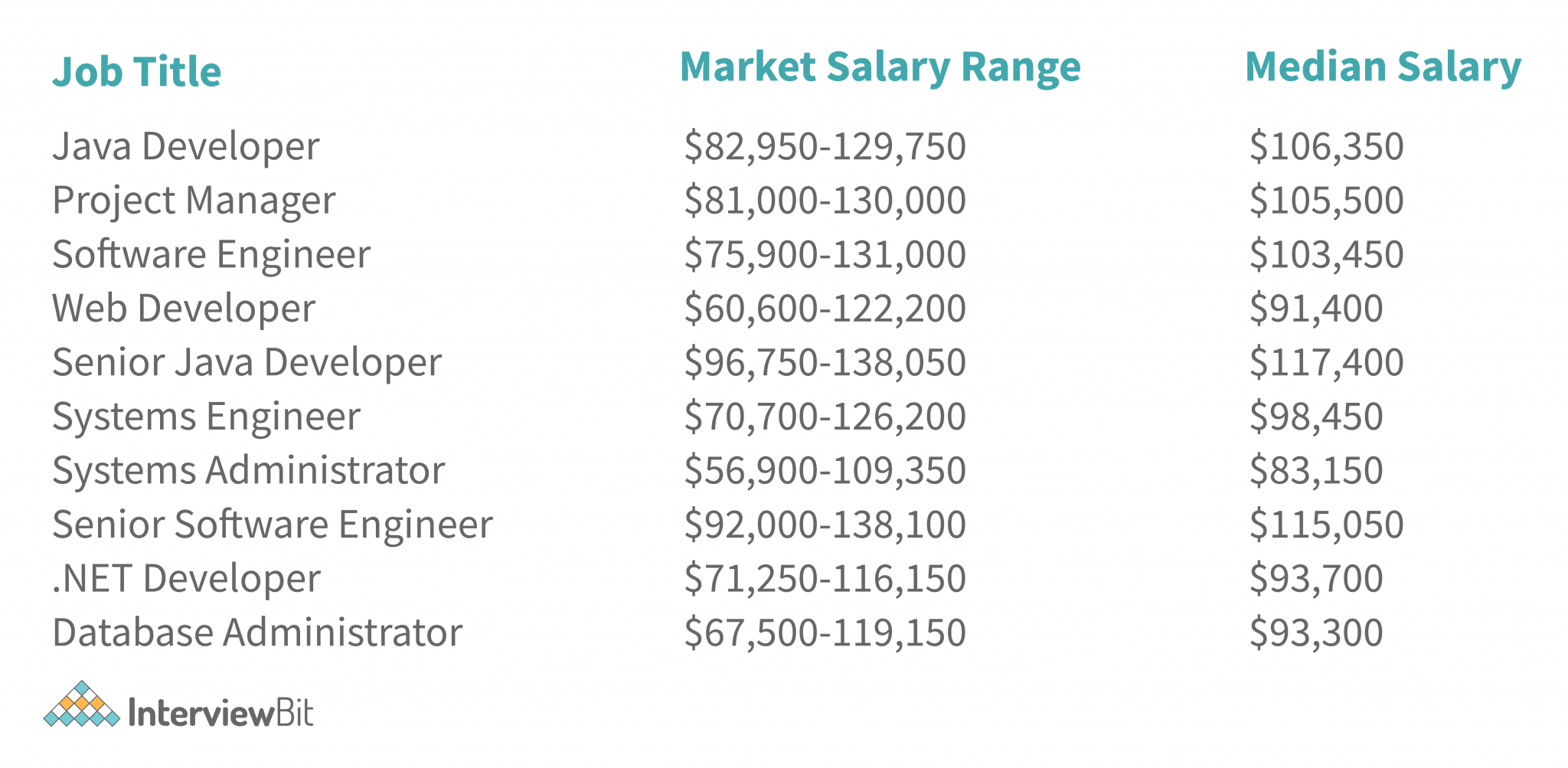Click the Web Developer job title
1568x768 pixels.
184,309
